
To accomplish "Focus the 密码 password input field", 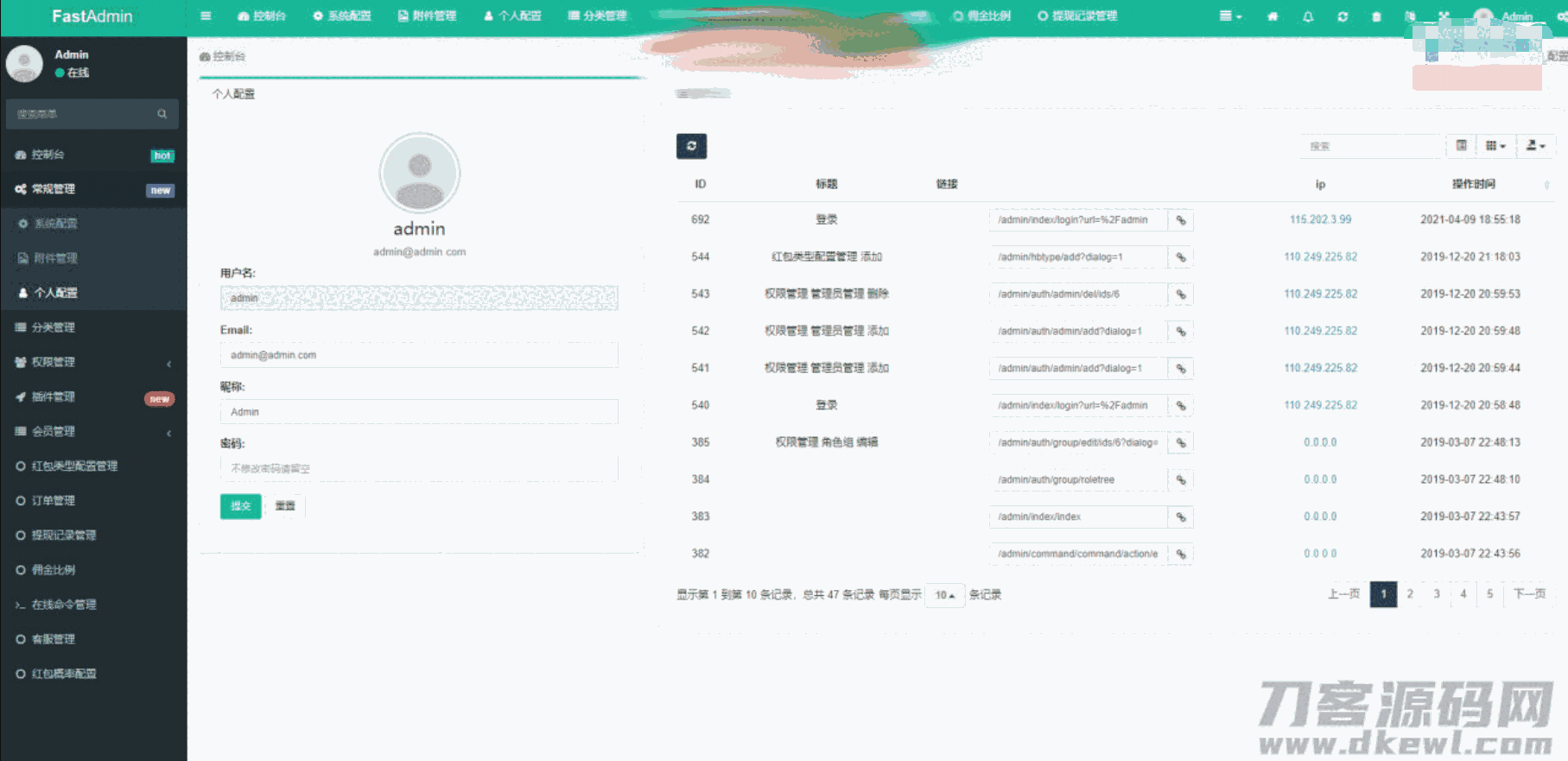I will pos(419,468).
